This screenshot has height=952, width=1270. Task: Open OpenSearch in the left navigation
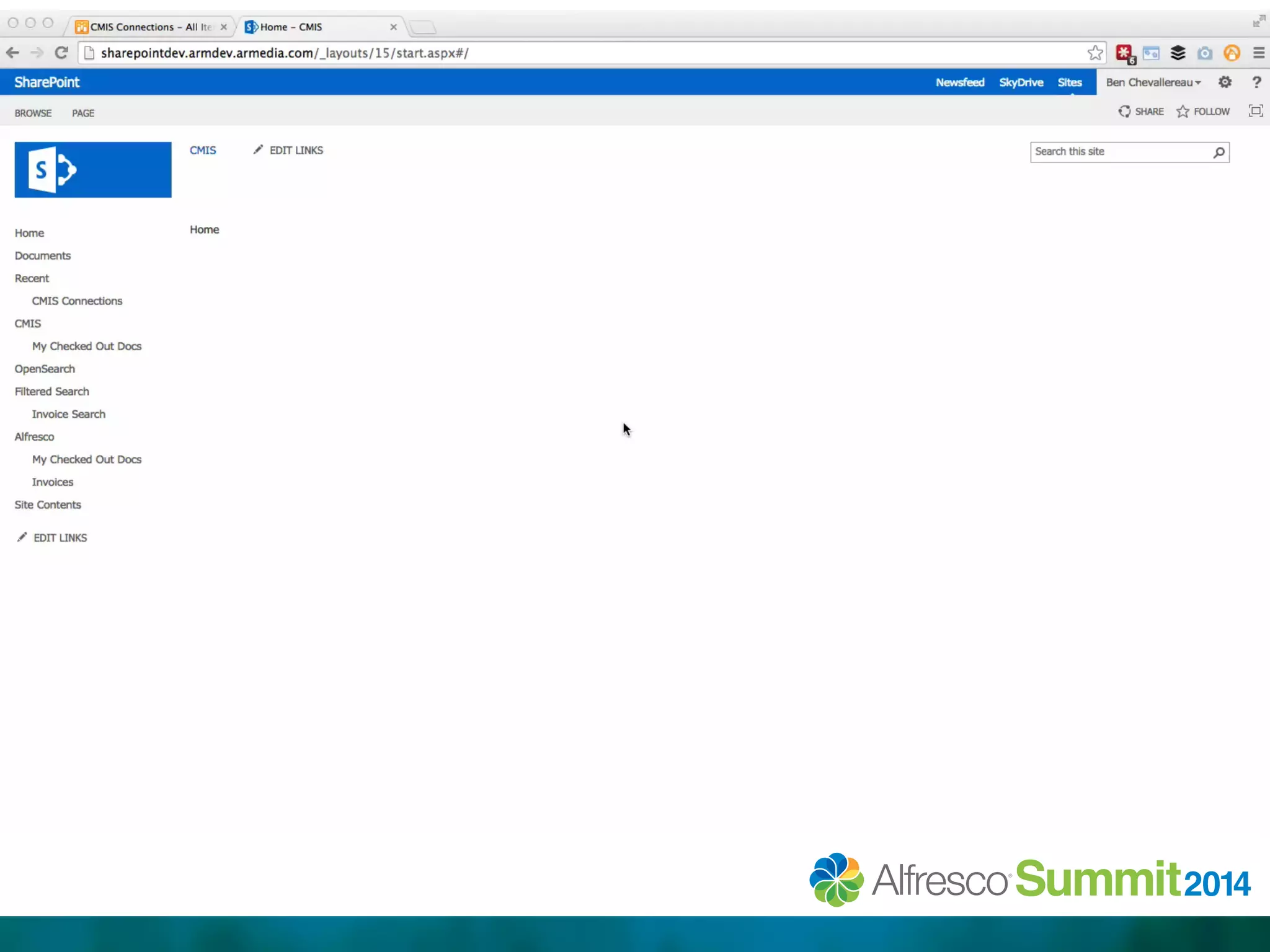pyautogui.click(x=45, y=369)
